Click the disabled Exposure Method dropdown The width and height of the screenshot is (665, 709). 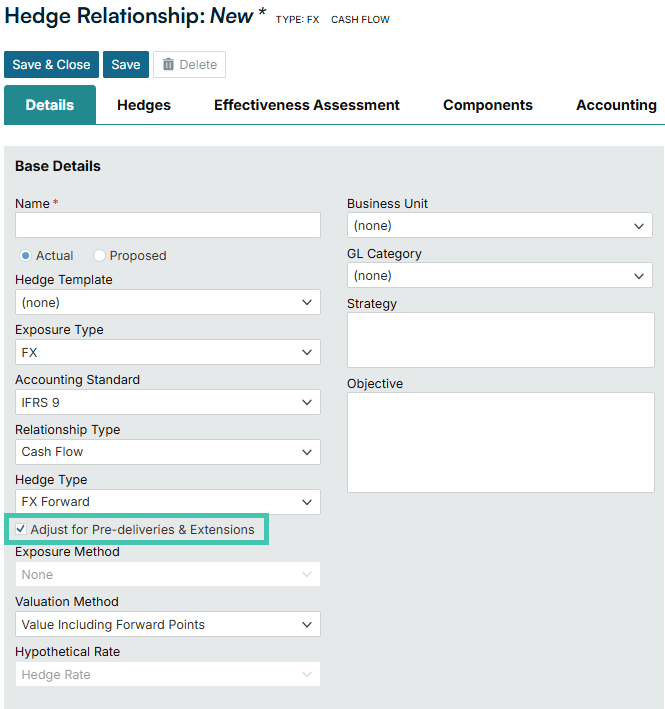click(168, 574)
